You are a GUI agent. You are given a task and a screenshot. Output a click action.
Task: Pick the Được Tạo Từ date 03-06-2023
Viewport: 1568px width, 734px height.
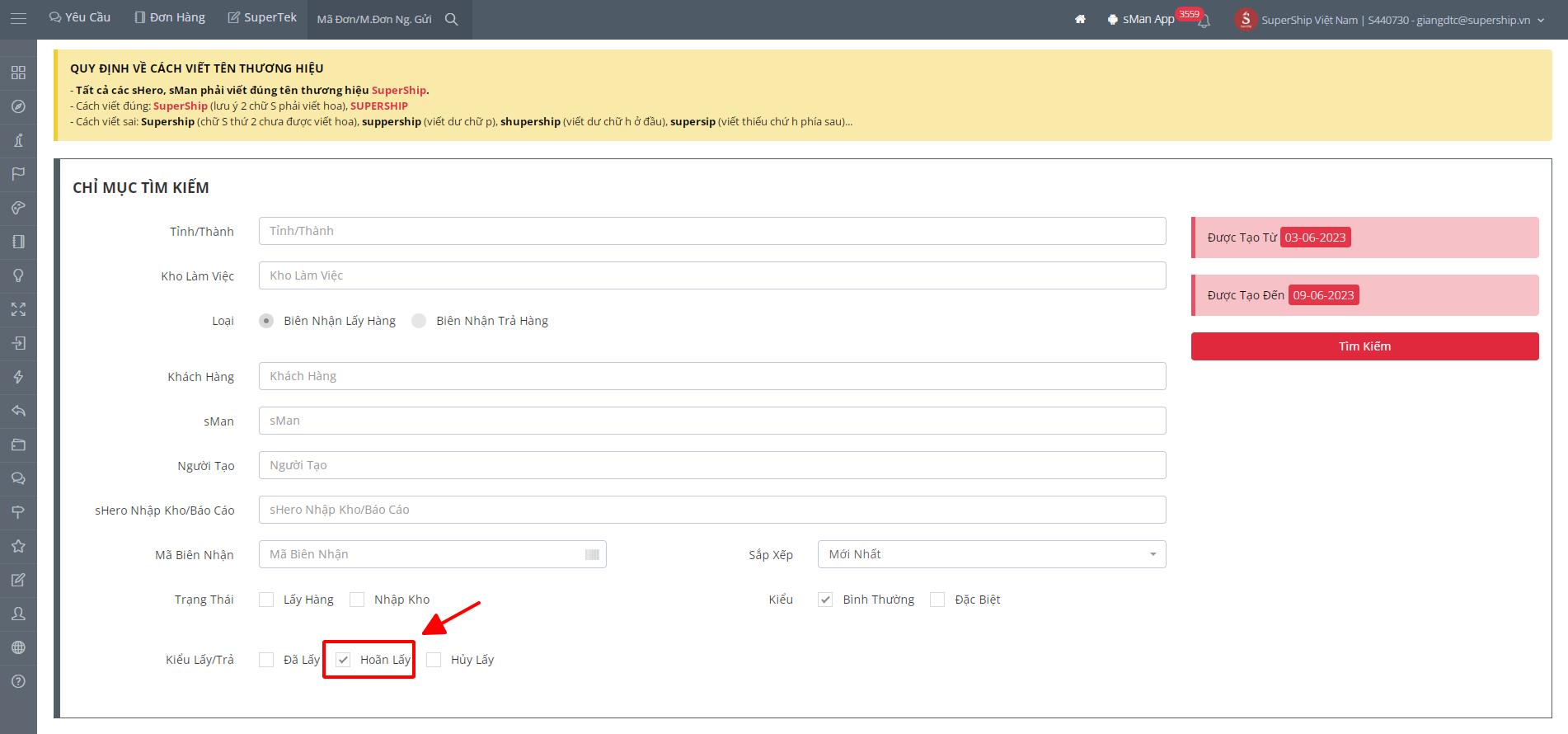click(x=1315, y=238)
